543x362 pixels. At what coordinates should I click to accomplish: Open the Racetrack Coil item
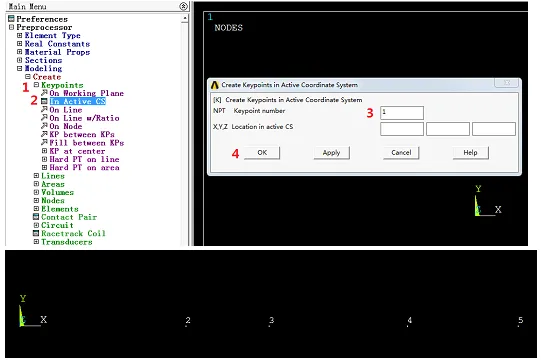pyautogui.click(x=73, y=233)
